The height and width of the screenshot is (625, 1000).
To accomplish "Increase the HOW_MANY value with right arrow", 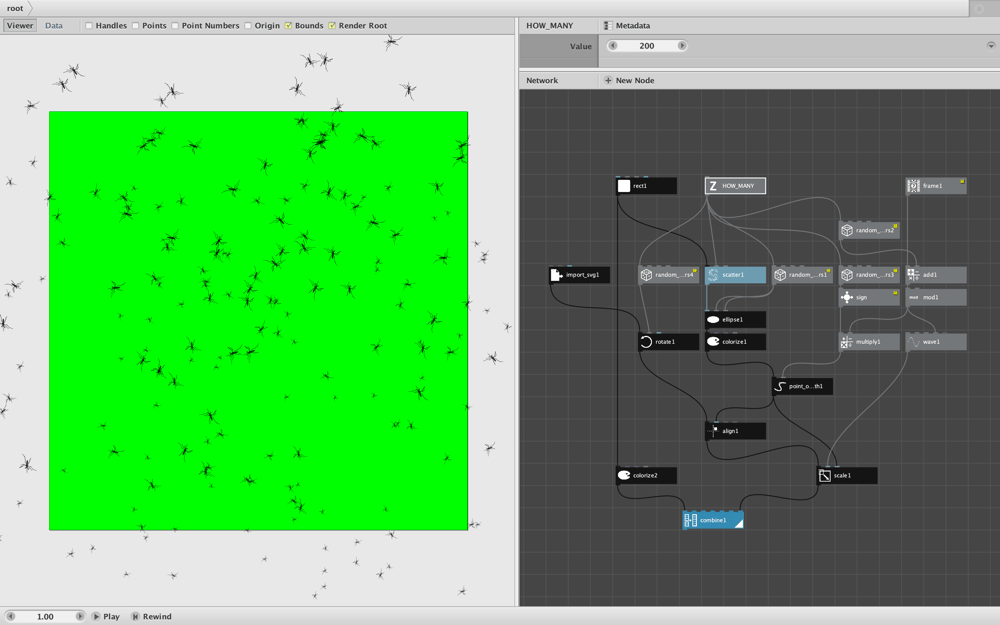I will pos(682,46).
